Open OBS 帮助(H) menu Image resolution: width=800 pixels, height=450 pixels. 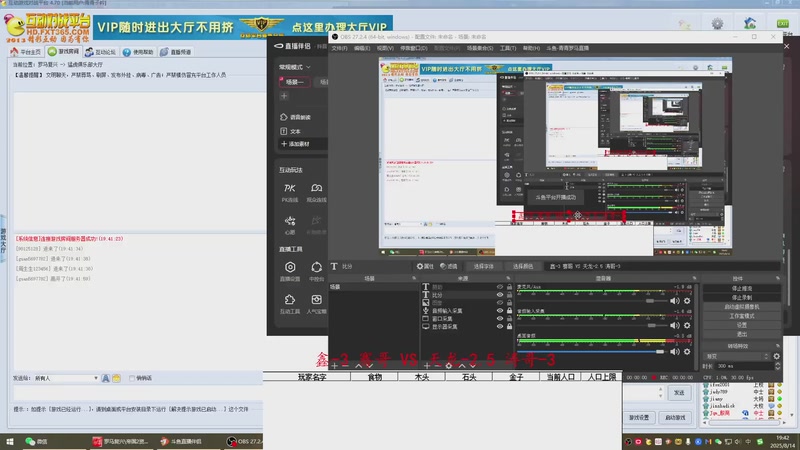(x=531, y=48)
